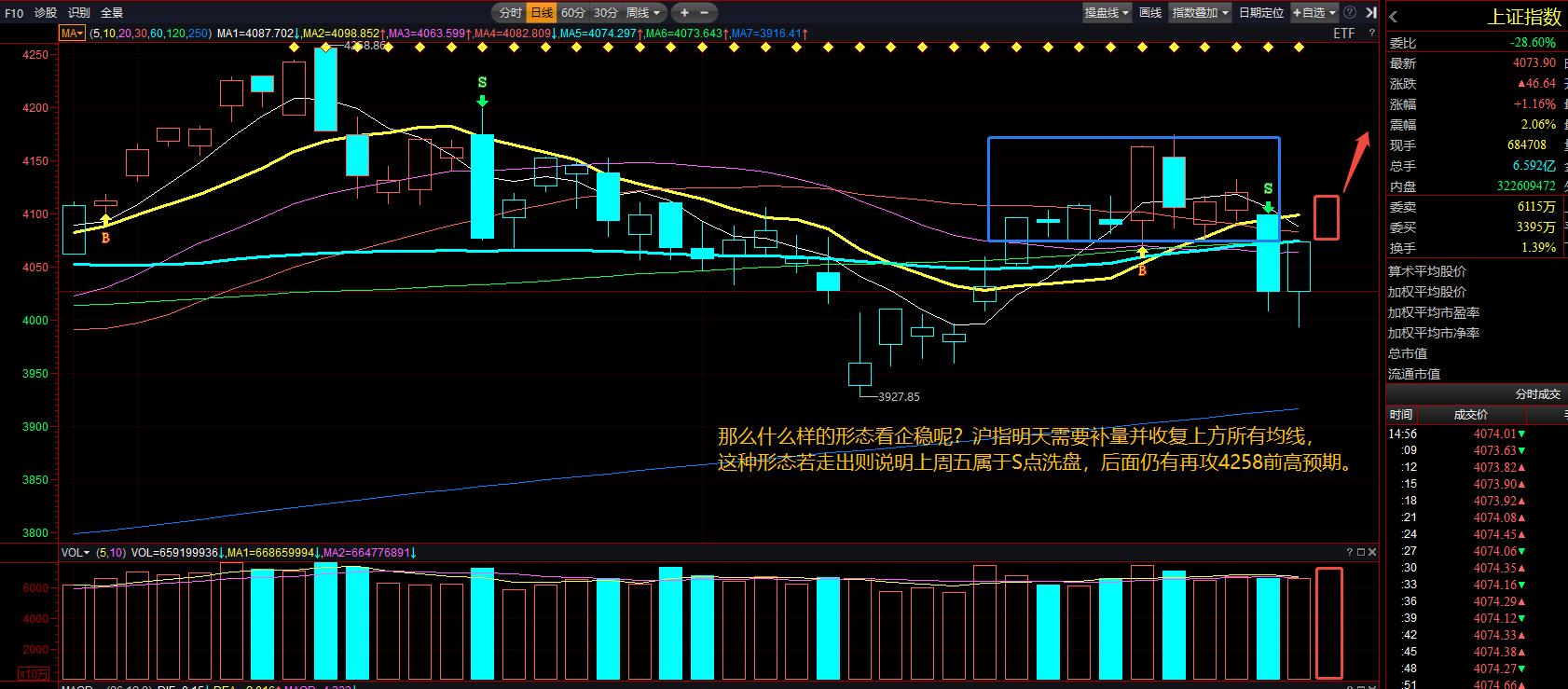This screenshot has width=1568, height=689.
Task: Sort by the 成交价 column header
Action: [1471, 415]
